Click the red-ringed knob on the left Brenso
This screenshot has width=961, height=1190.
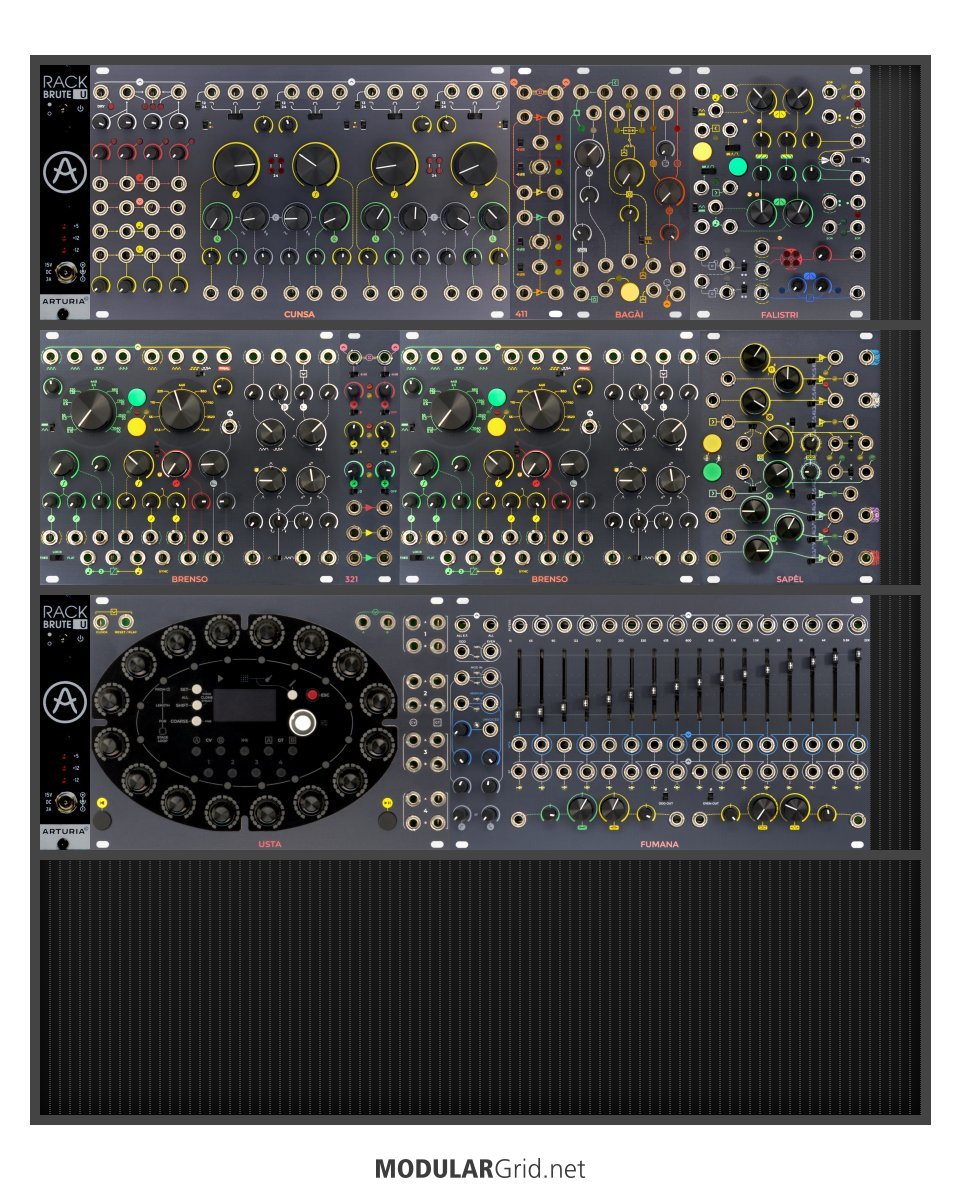(x=175, y=463)
